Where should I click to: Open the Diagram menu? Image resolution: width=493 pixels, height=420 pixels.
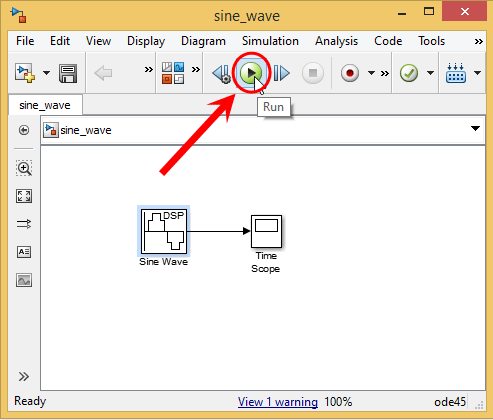coord(203,41)
